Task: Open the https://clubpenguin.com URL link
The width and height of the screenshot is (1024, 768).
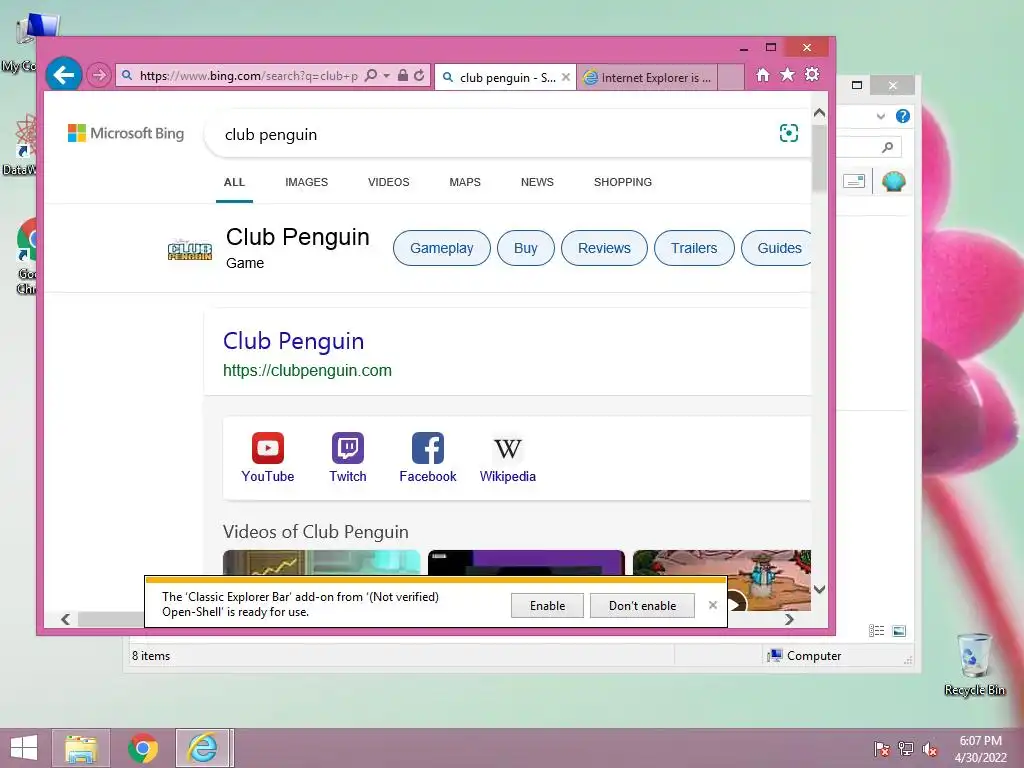Action: 308,370
